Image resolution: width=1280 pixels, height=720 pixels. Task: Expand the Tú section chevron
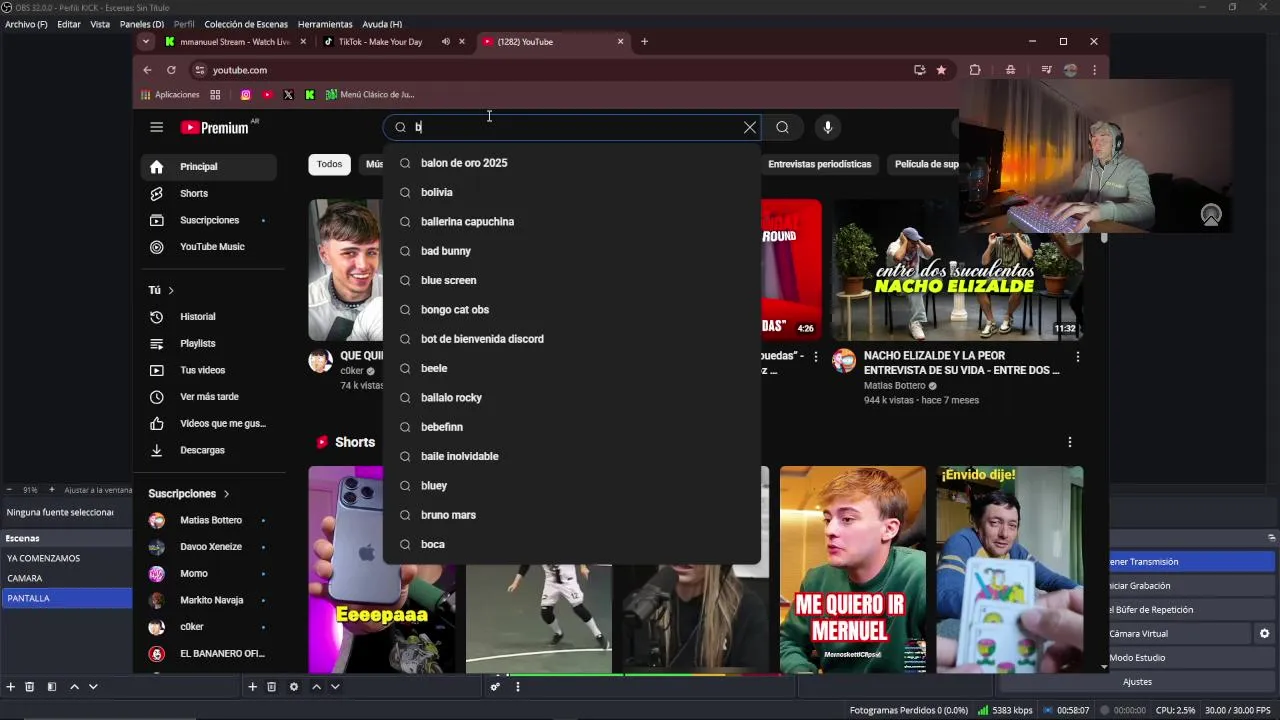tap(171, 290)
